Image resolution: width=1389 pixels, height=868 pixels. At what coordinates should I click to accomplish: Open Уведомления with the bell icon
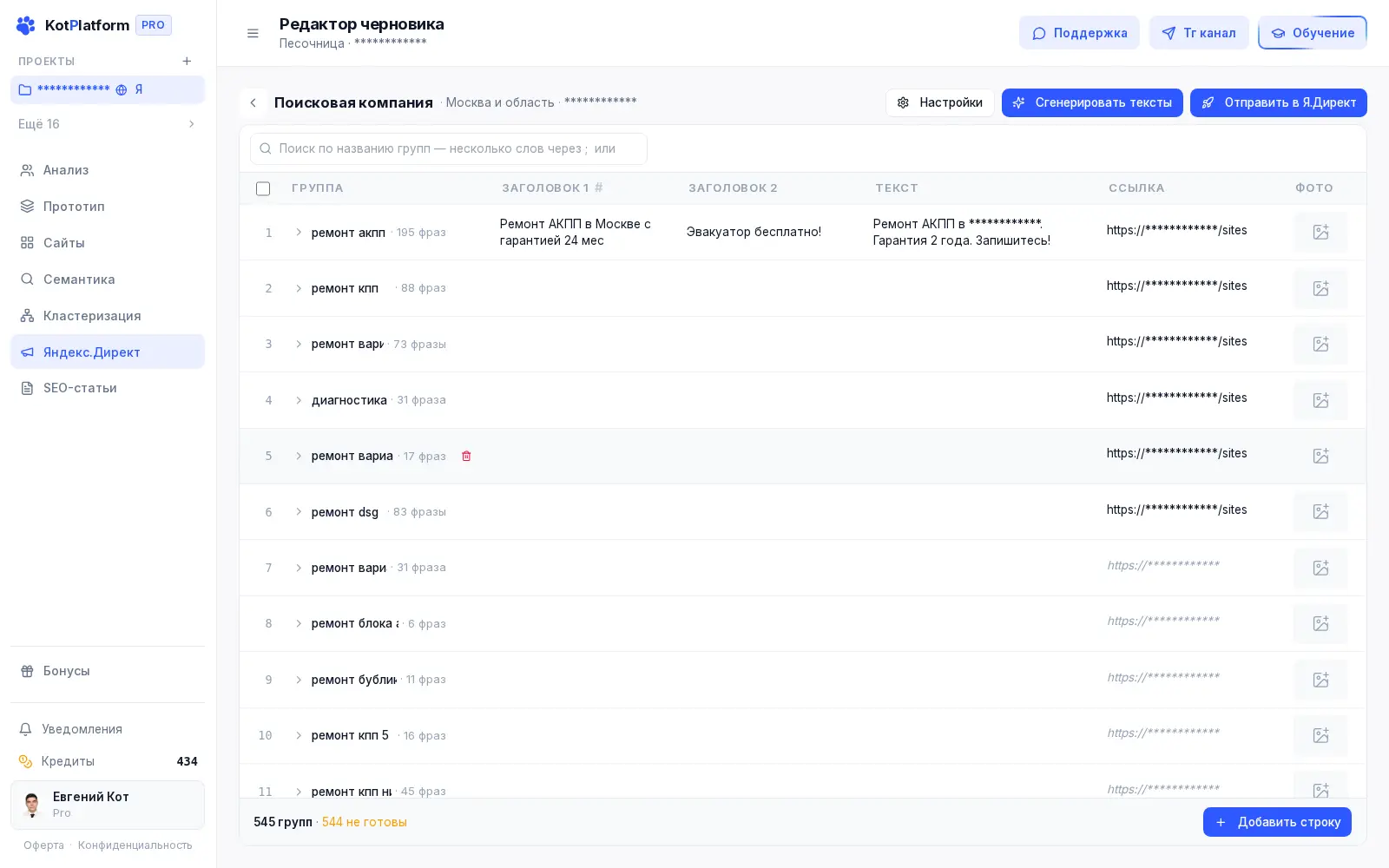coord(26,729)
